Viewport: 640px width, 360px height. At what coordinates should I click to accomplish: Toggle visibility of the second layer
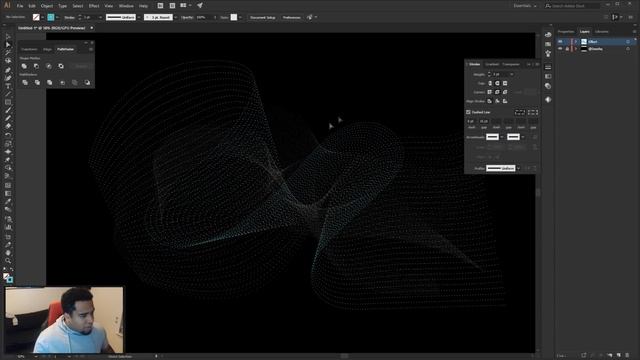pyautogui.click(x=560, y=49)
